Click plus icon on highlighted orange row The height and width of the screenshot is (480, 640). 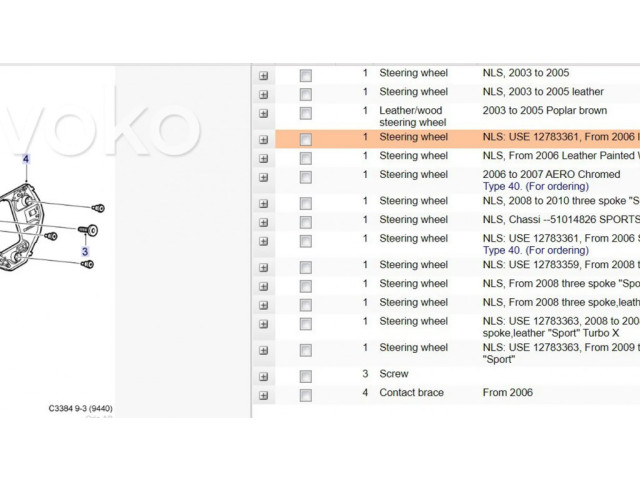pos(264,140)
